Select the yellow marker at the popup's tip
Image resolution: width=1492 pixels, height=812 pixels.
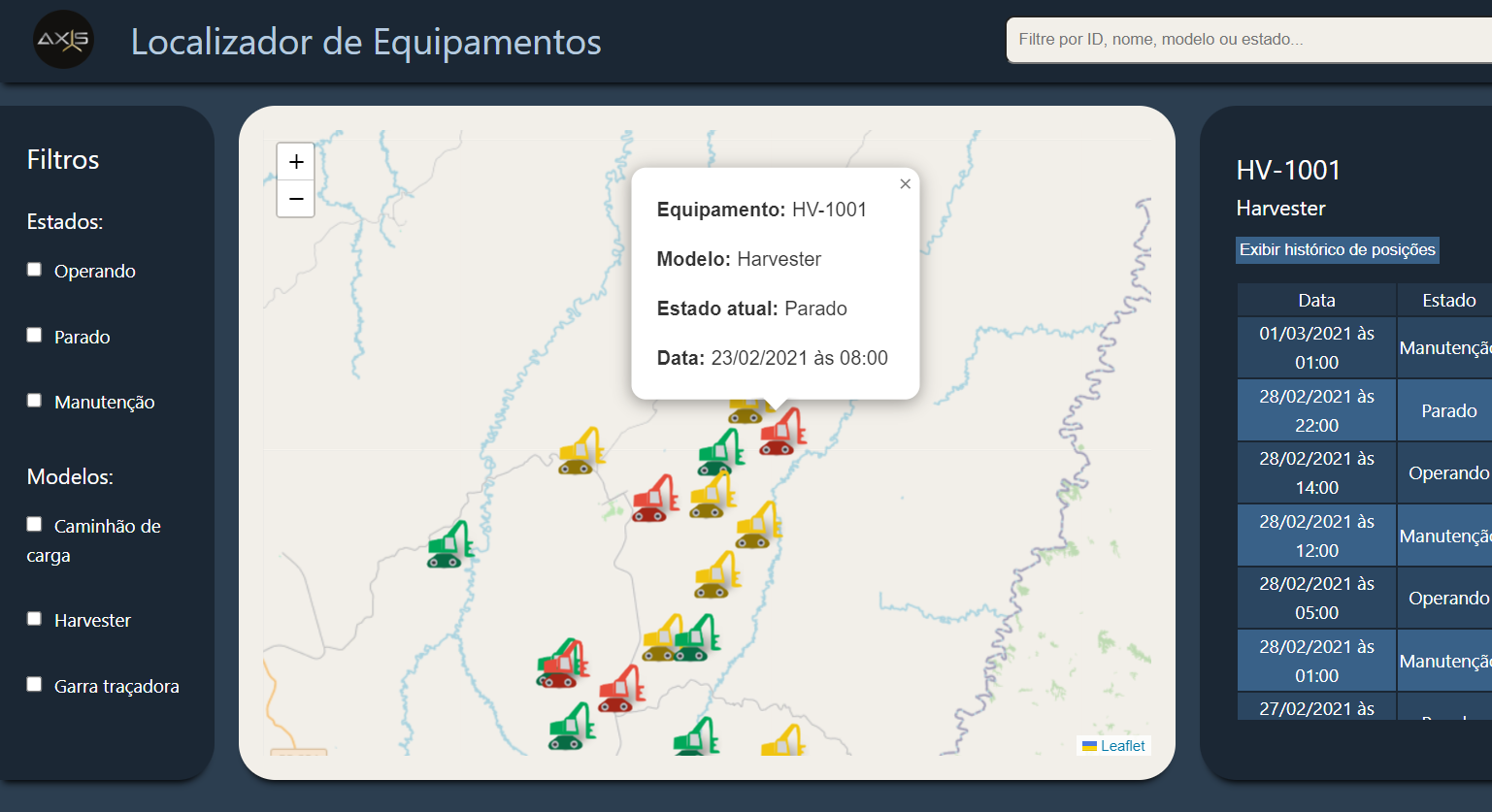coord(746,411)
